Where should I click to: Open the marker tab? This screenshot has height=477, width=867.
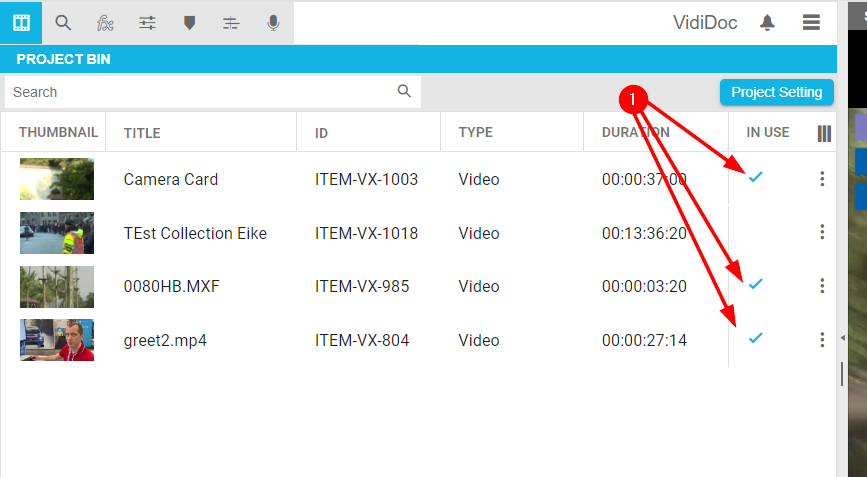point(189,22)
